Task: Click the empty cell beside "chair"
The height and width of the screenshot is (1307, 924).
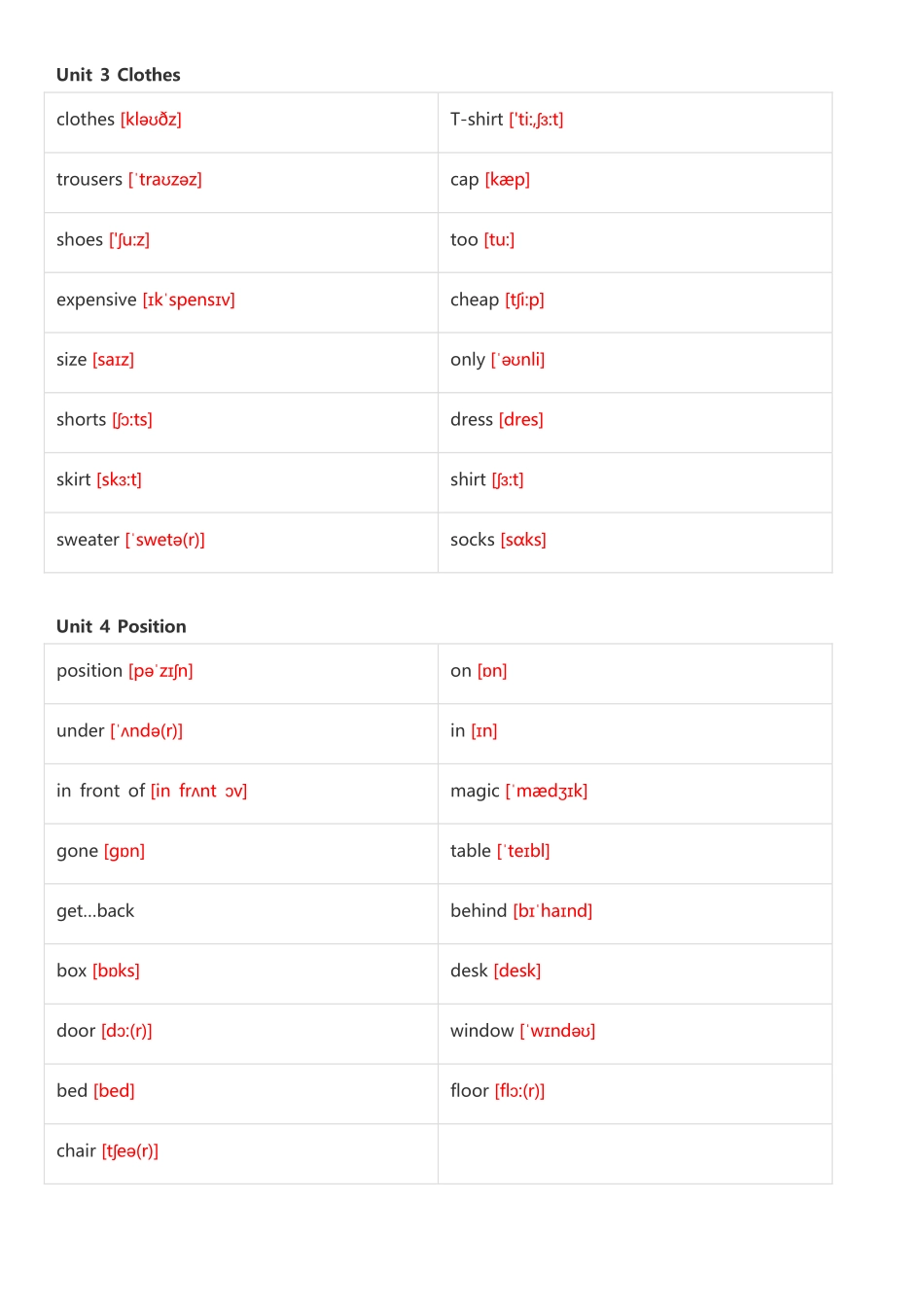Action: pos(634,1153)
